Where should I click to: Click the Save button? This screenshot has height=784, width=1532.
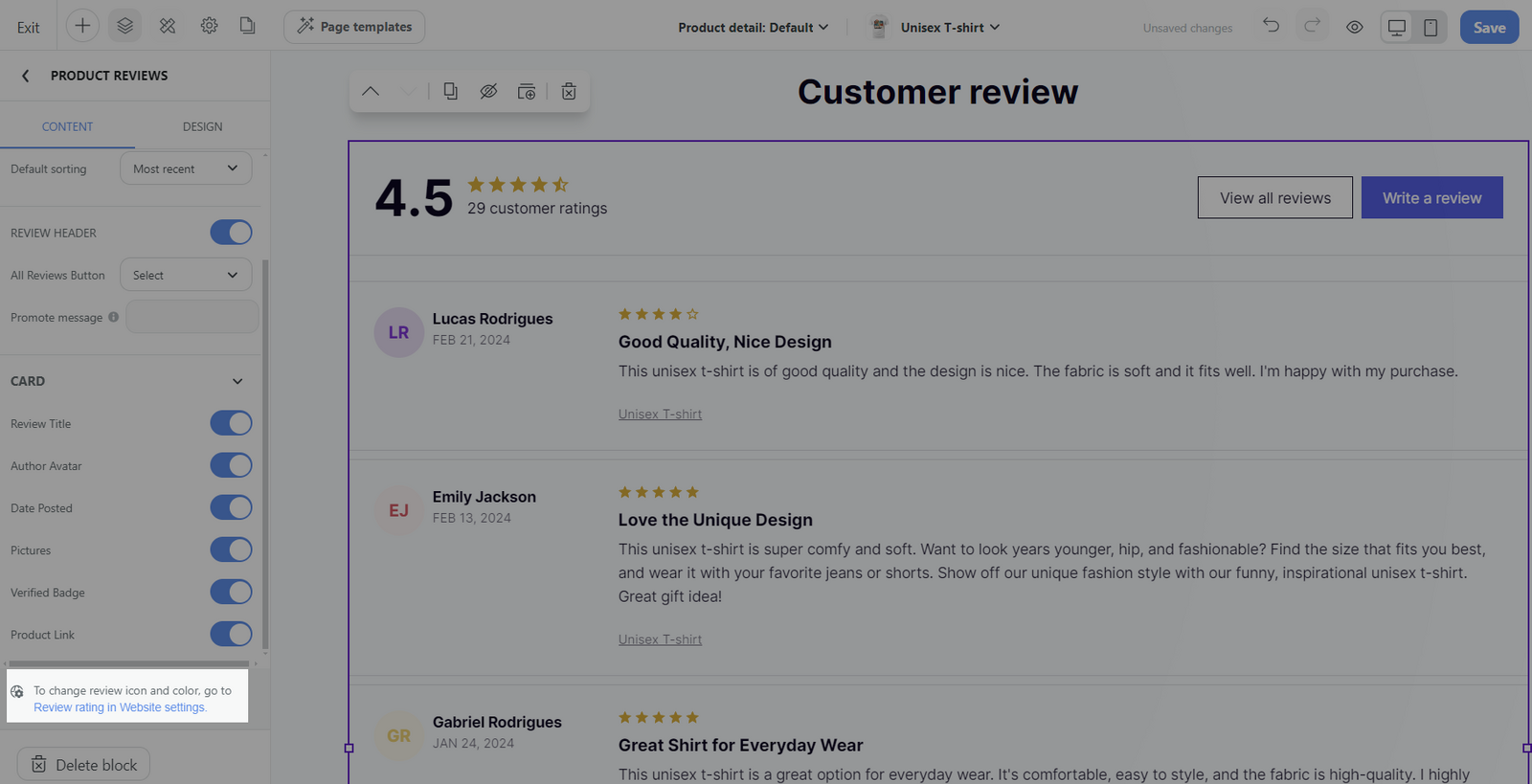click(x=1488, y=27)
